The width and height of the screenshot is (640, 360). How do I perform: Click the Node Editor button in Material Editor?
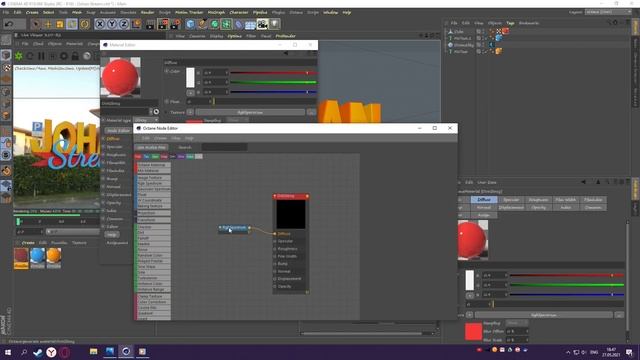pyautogui.click(x=118, y=131)
